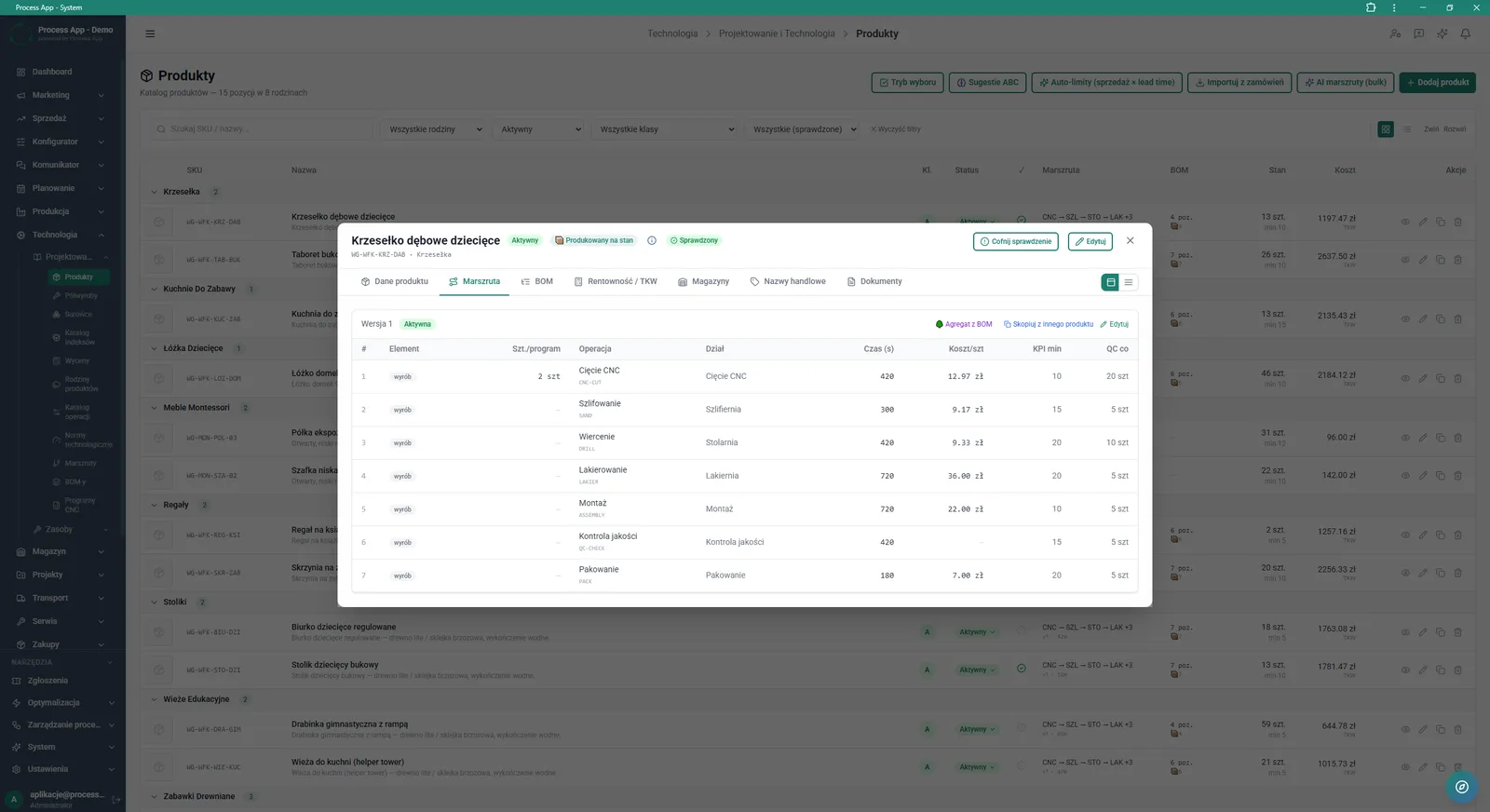Open Aktywny status dropdown for Biurko dziecięce regulowane
The height and width of the screenshot is (812, 1490).
click(x=977, y=632)
